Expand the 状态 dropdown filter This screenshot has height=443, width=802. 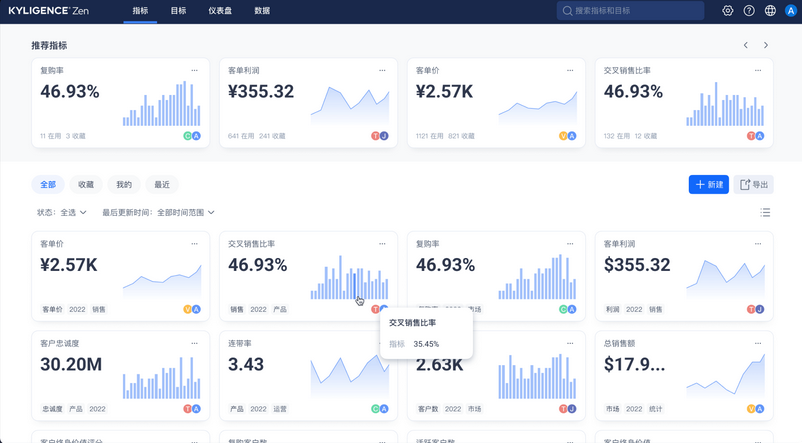point(62,213)
